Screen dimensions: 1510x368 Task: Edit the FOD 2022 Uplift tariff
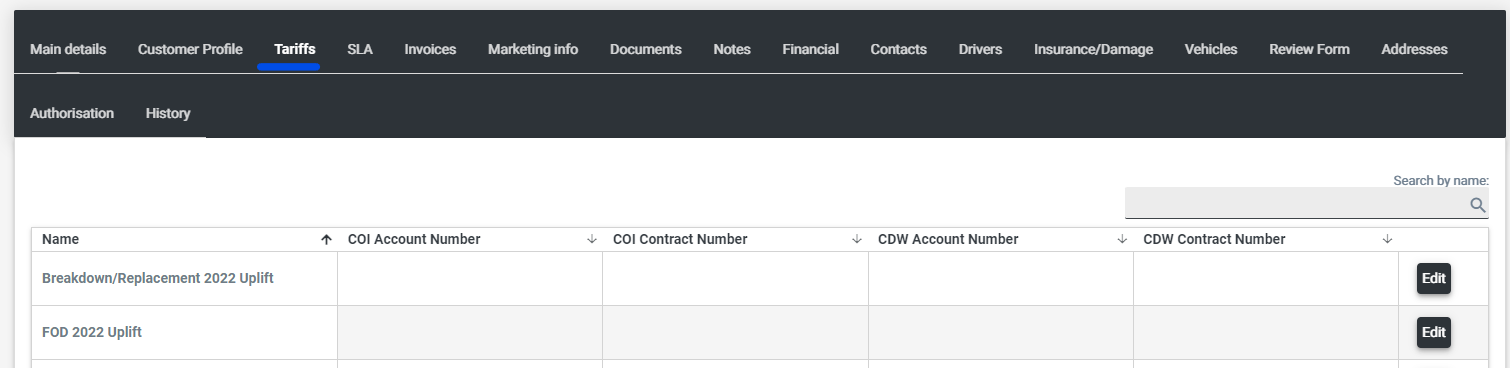(1433, 333)
